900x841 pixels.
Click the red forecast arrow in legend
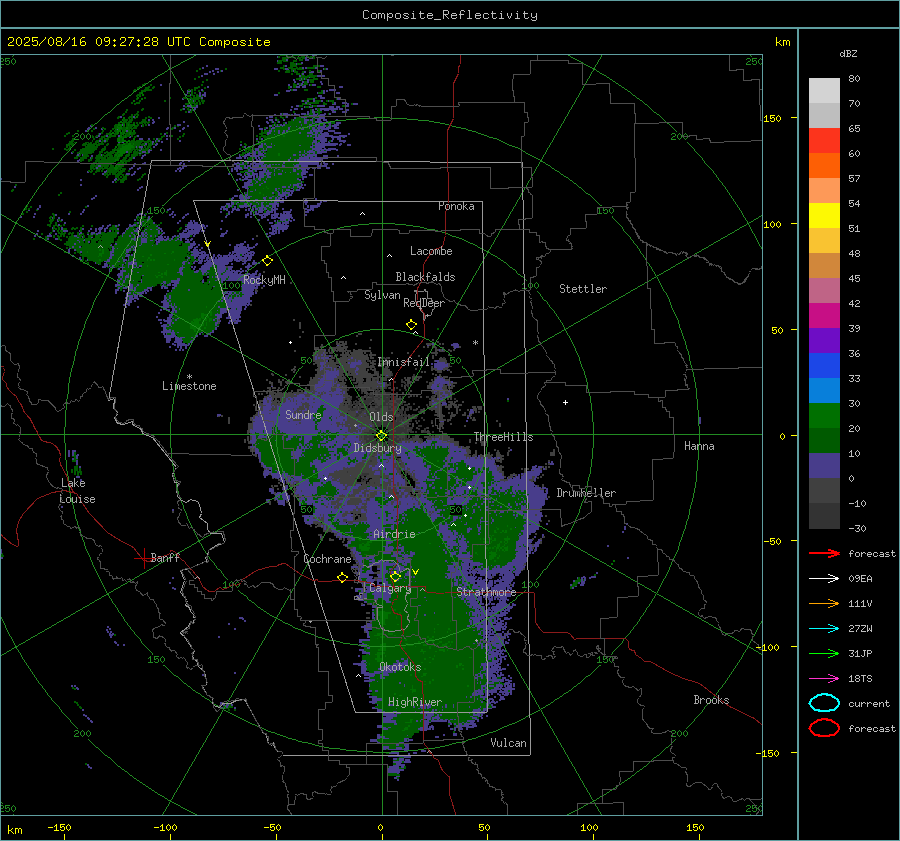824,553
